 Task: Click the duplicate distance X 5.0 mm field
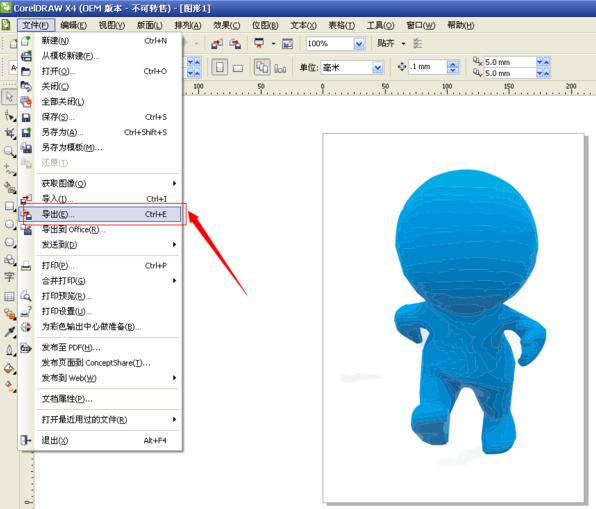(x=510, y=62)
